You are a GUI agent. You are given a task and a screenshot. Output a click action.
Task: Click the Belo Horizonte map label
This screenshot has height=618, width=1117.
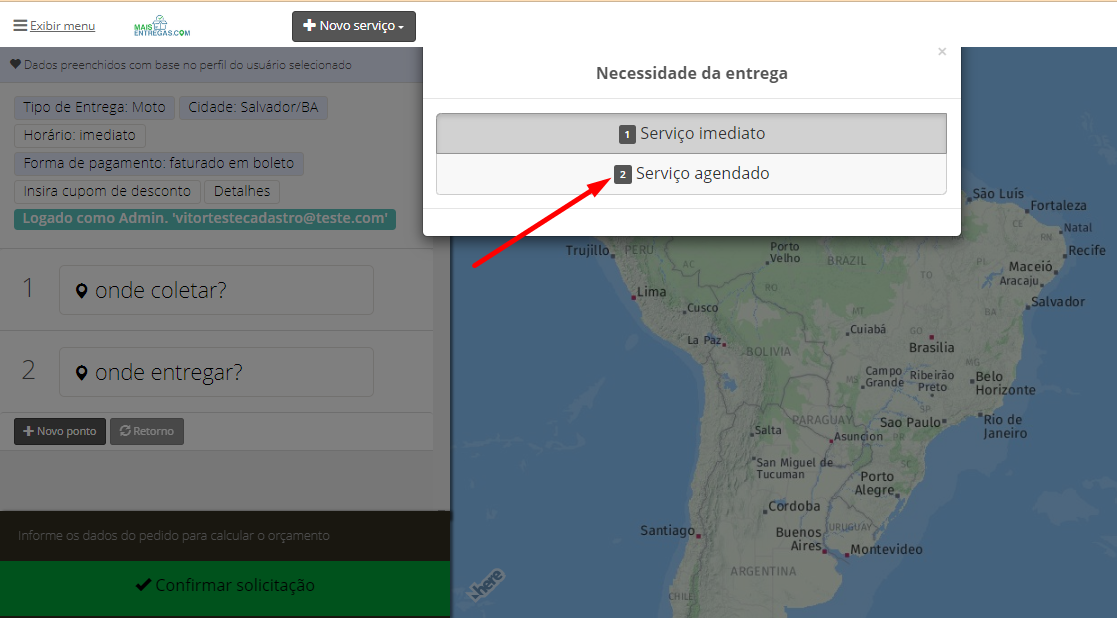coord(1005,383)
